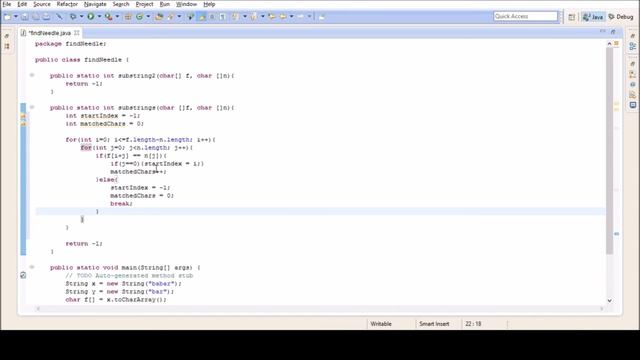
Task: Close the findNeedle.java tab
Action: (77, 33)
